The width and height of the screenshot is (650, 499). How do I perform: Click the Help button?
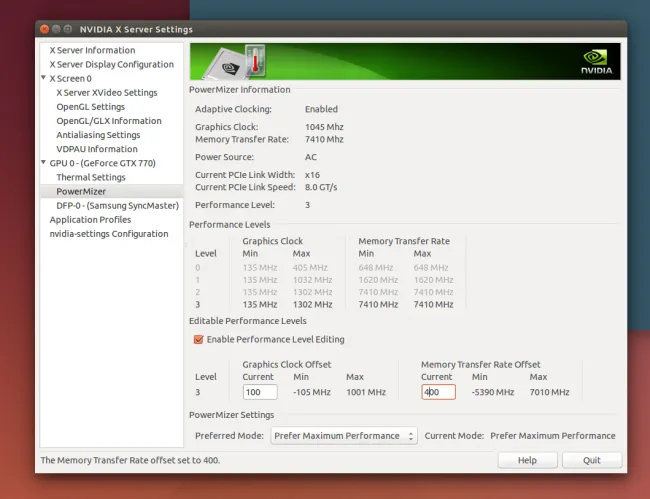(x=527, y=460)
